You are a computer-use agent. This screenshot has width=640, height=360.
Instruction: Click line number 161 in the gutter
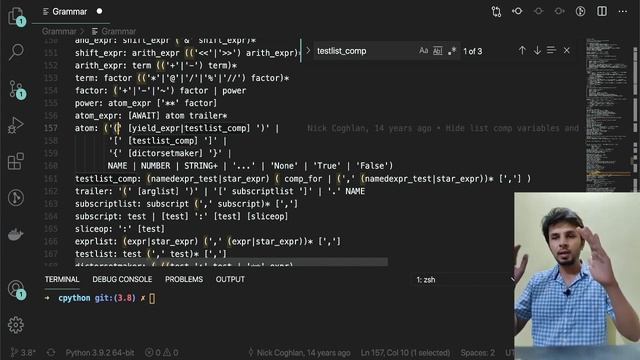click(x=51, y=178)
